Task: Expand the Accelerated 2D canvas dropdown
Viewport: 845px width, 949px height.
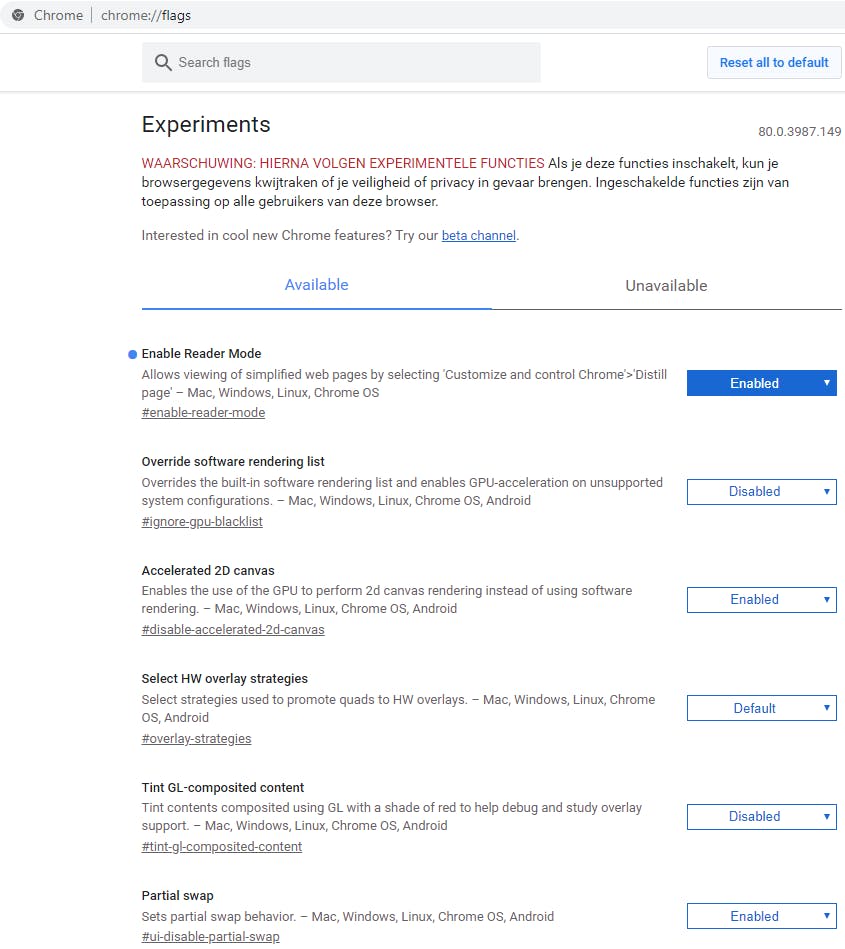Action: point(761,600)
